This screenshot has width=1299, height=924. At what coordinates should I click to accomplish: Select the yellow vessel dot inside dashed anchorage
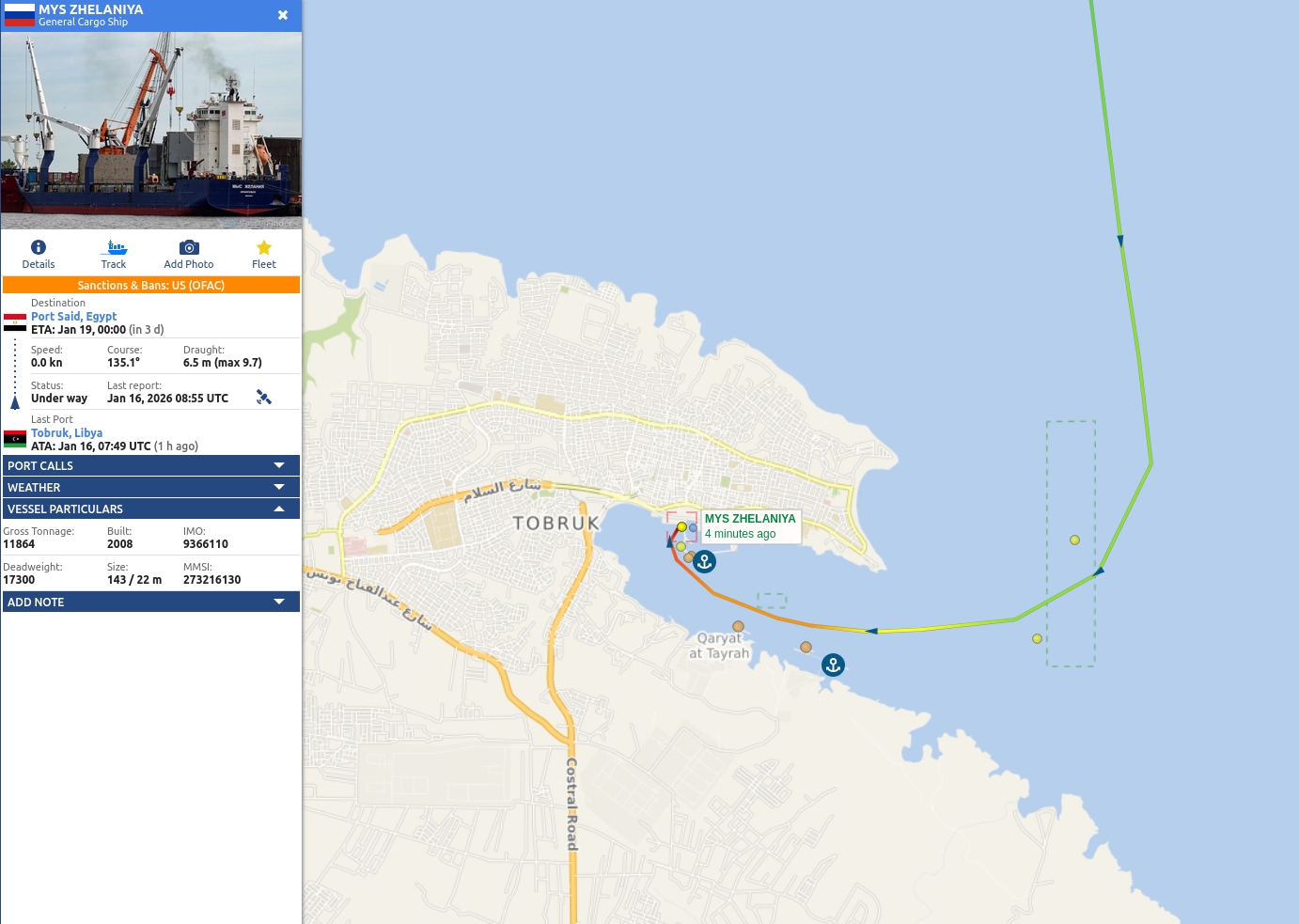click(1074, 540)
